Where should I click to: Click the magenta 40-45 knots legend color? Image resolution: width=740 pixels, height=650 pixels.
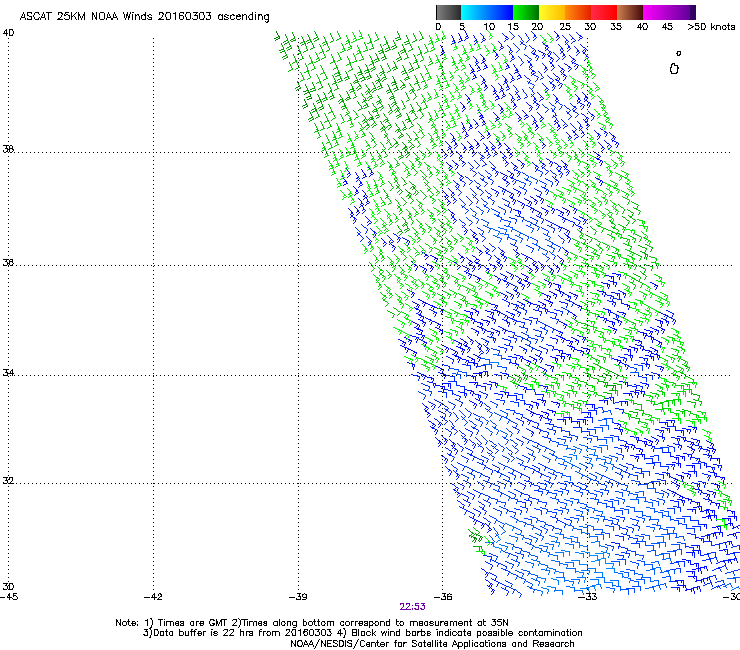point(656,12)
